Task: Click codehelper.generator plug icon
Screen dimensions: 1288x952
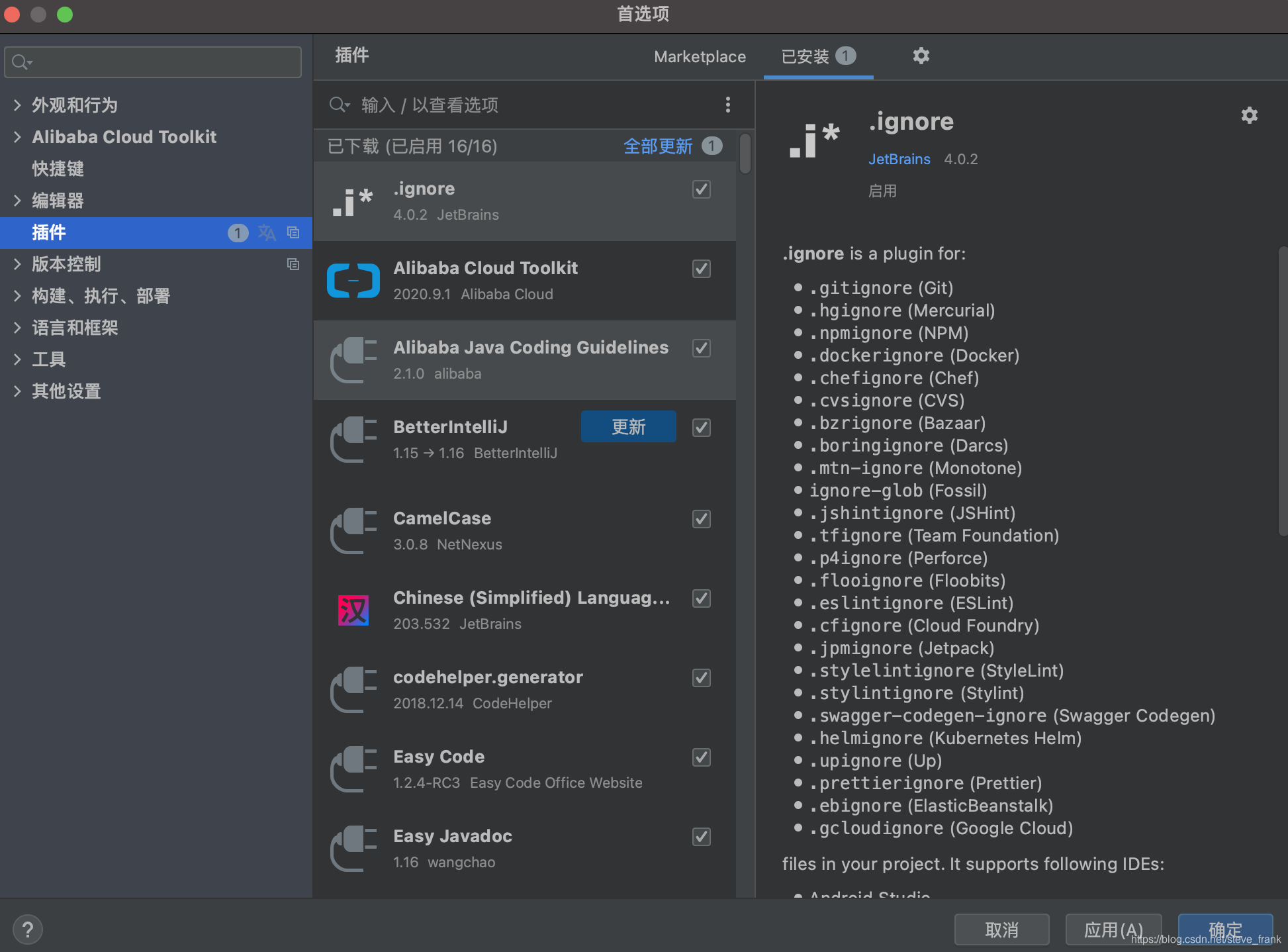Action: point(353,690)
